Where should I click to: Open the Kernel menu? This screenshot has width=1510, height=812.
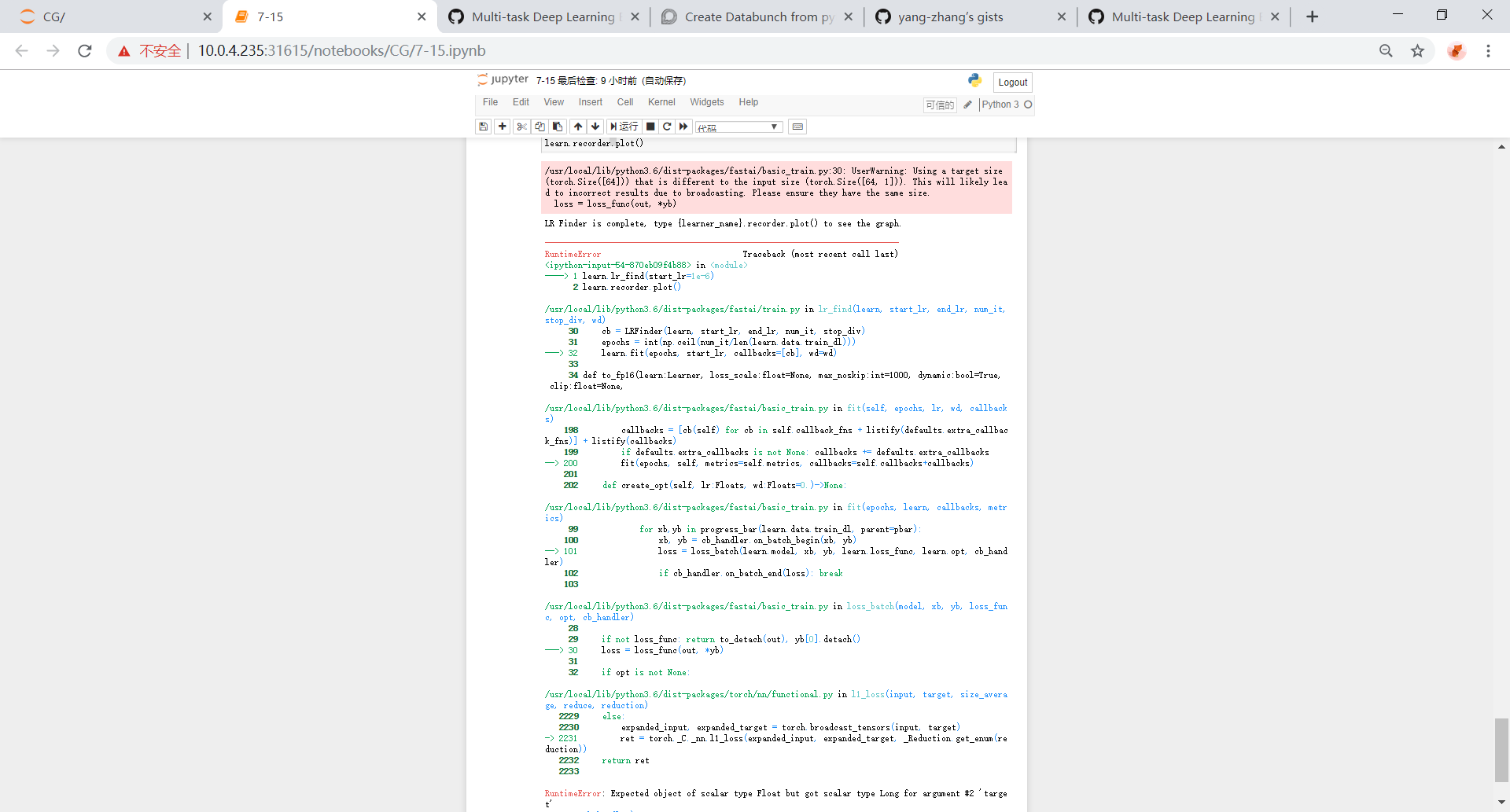661,102
